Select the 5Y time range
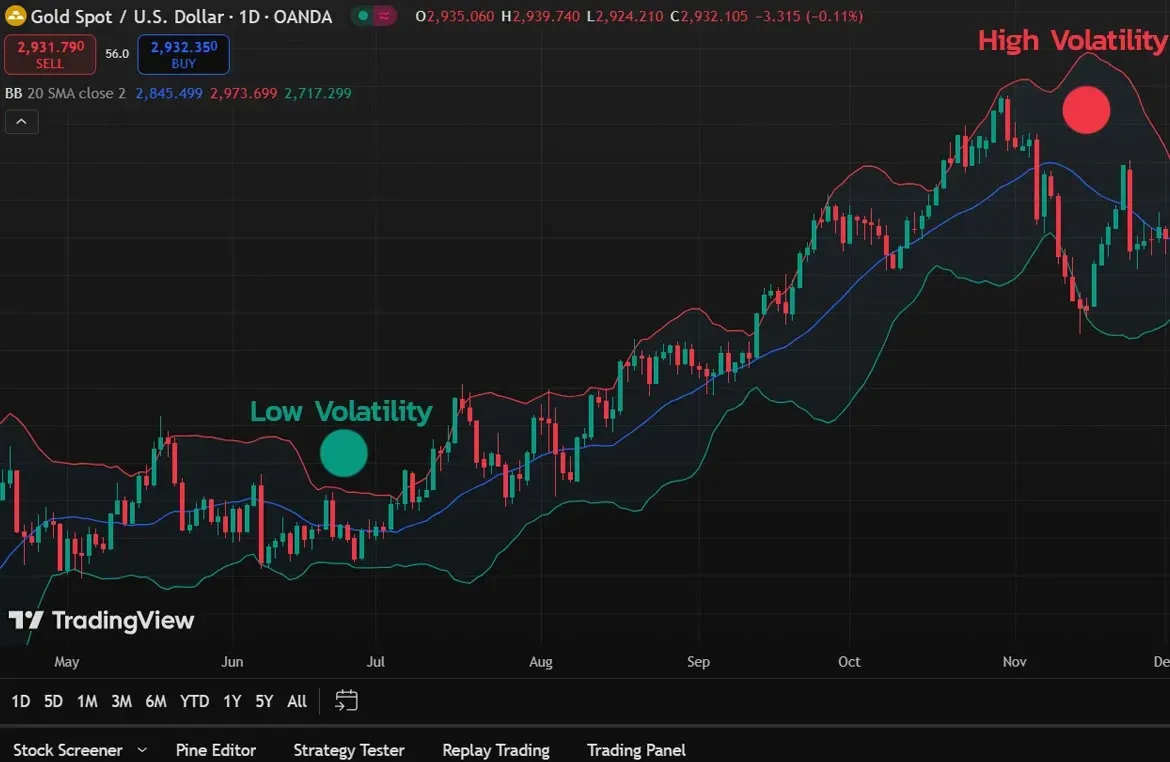 click(x=264, y=702)
